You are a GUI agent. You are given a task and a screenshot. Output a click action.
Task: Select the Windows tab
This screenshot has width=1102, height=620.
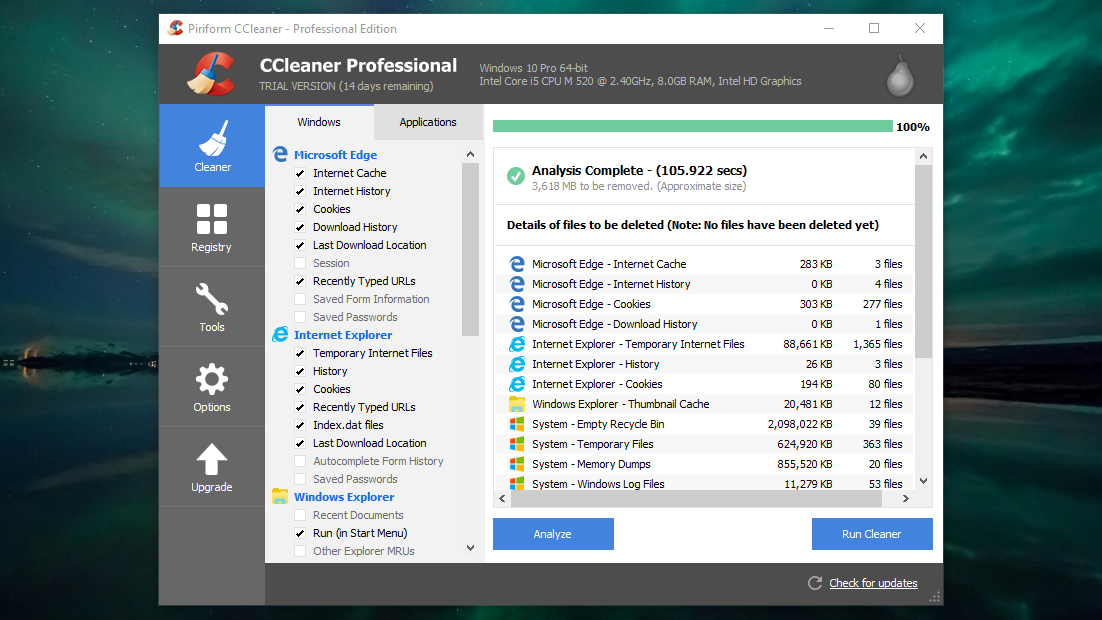click(318, 121)
